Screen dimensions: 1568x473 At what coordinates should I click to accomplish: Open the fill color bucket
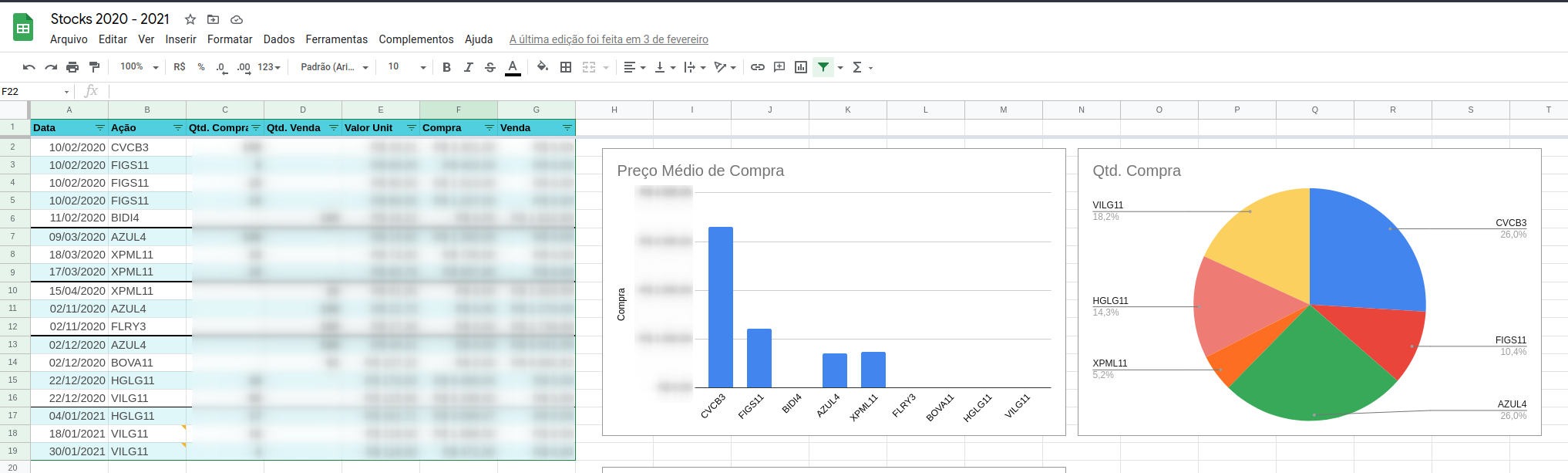[543, 67]
